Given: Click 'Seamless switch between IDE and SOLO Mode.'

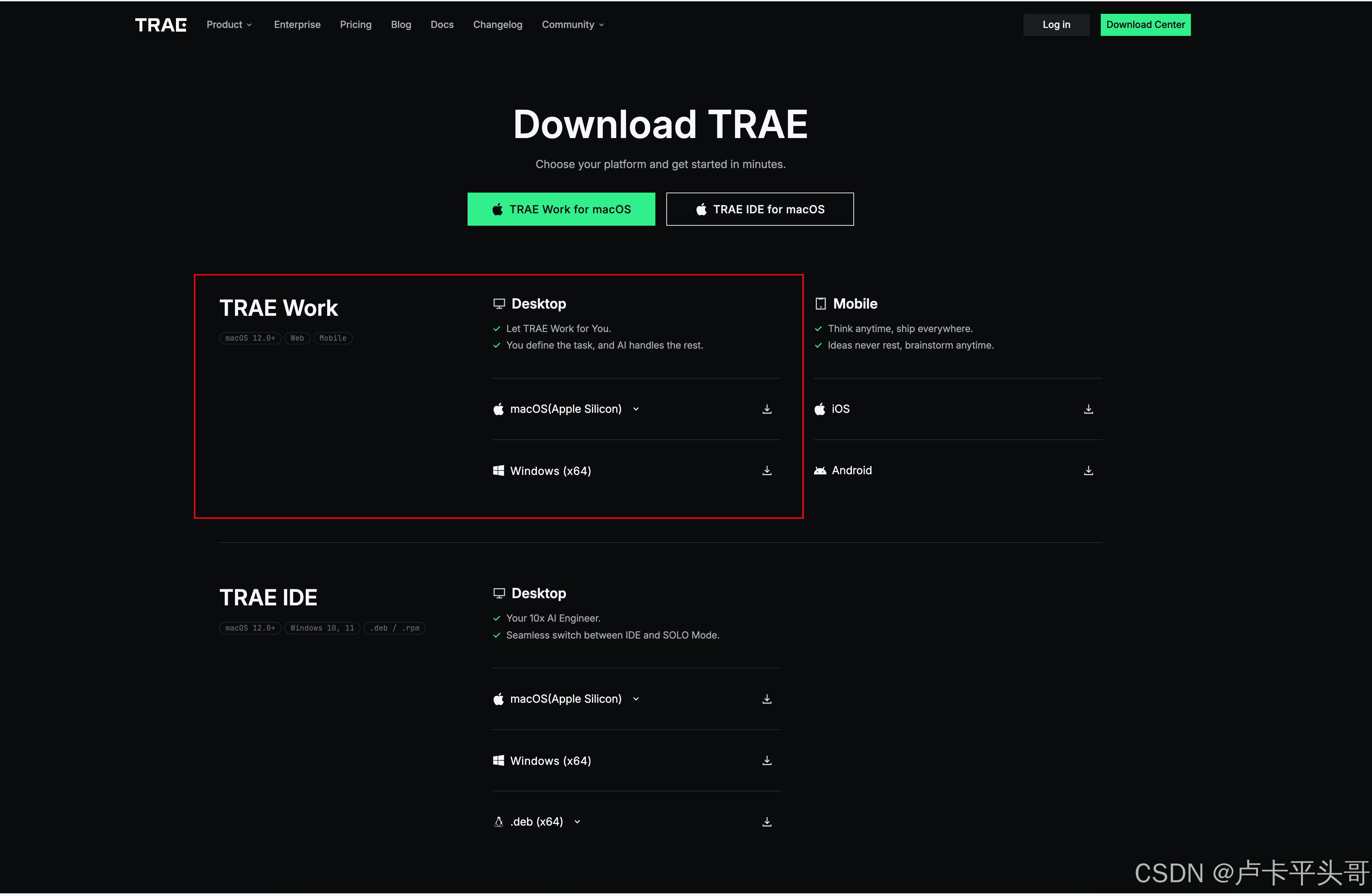Looking at the screenshot, I should point(613,635).
